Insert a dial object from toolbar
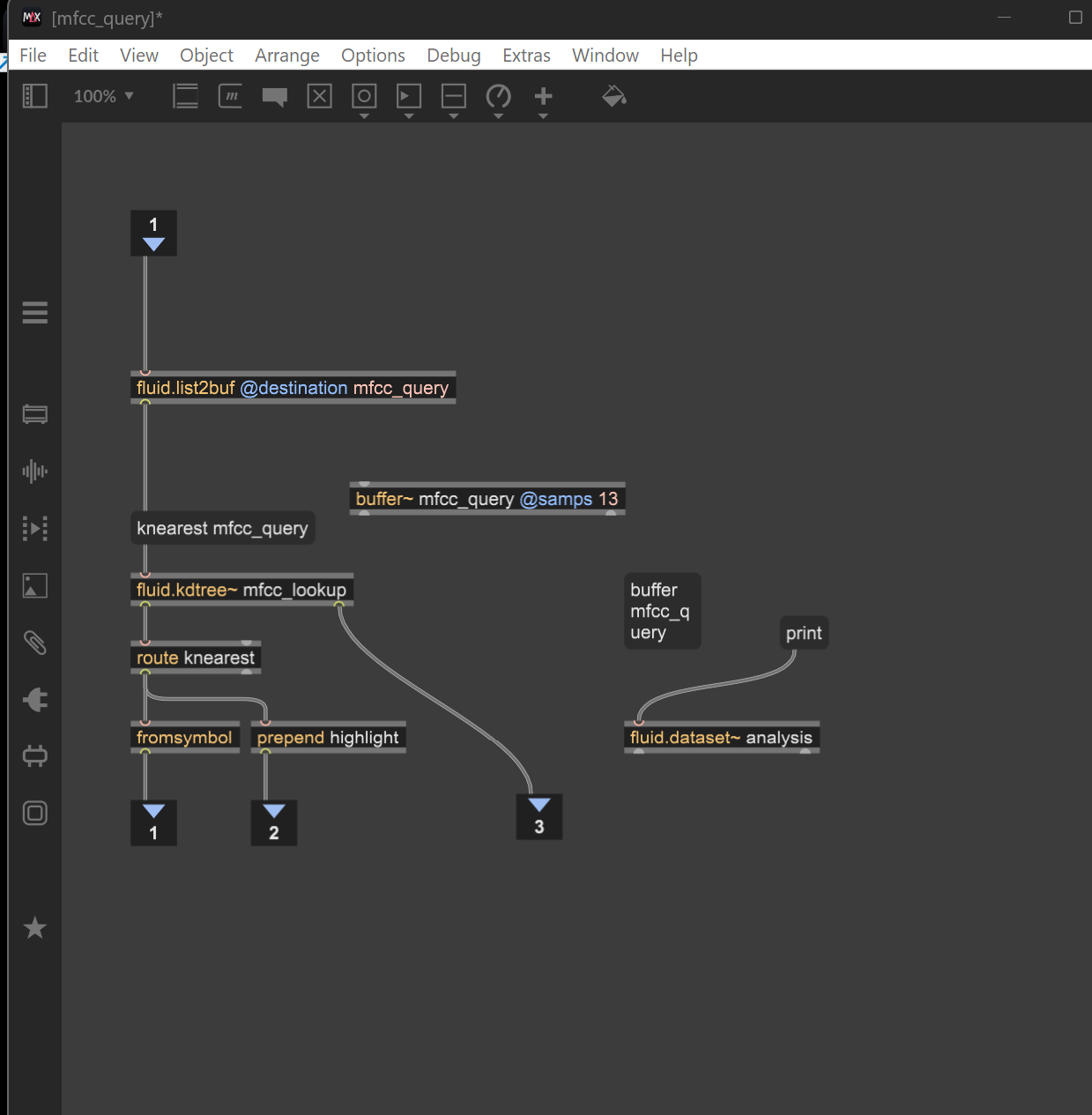Screen dimensions: 1092x1115 [x=499, y=96]
